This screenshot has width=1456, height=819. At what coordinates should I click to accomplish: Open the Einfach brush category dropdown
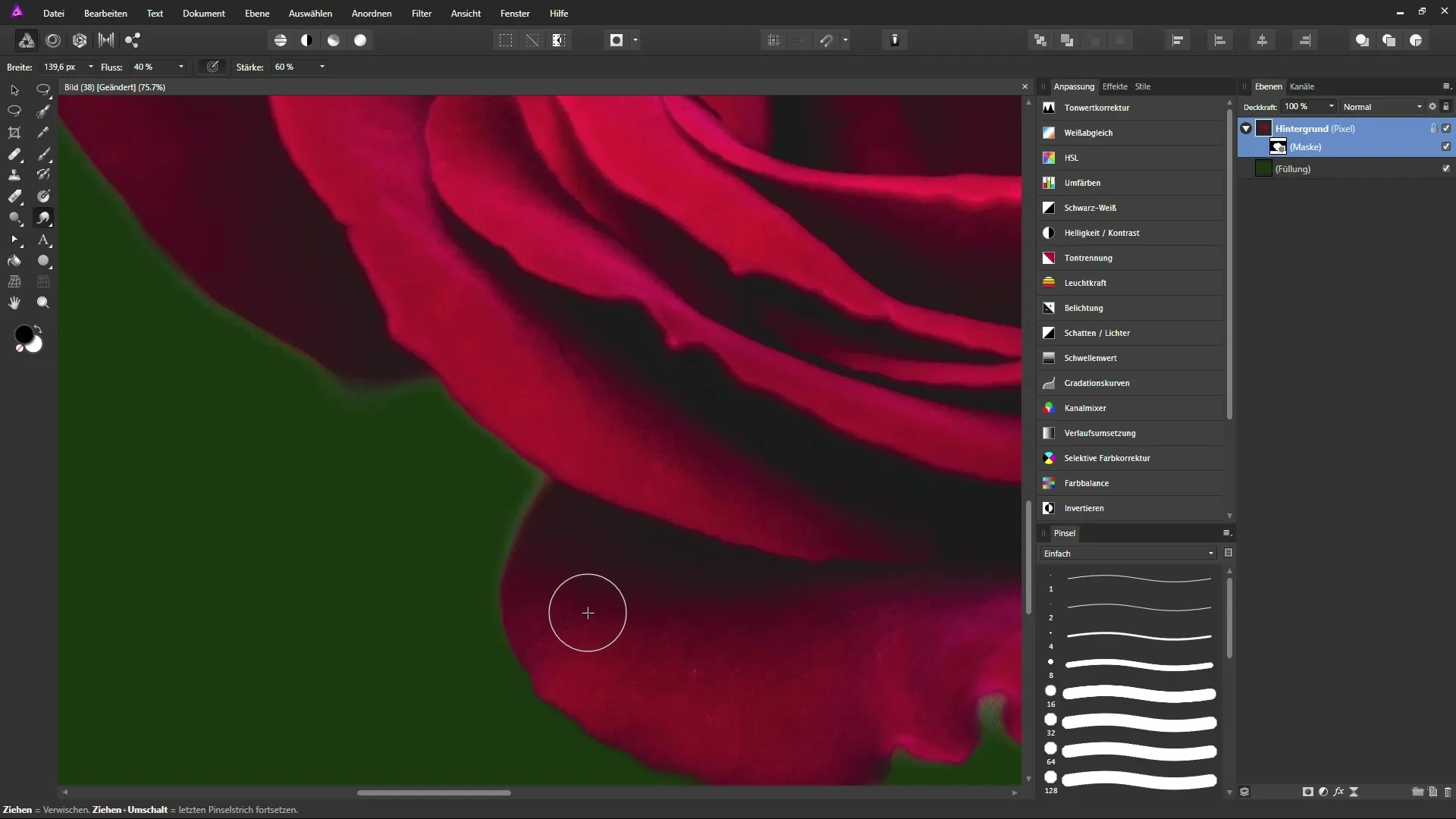[1128, 554]
